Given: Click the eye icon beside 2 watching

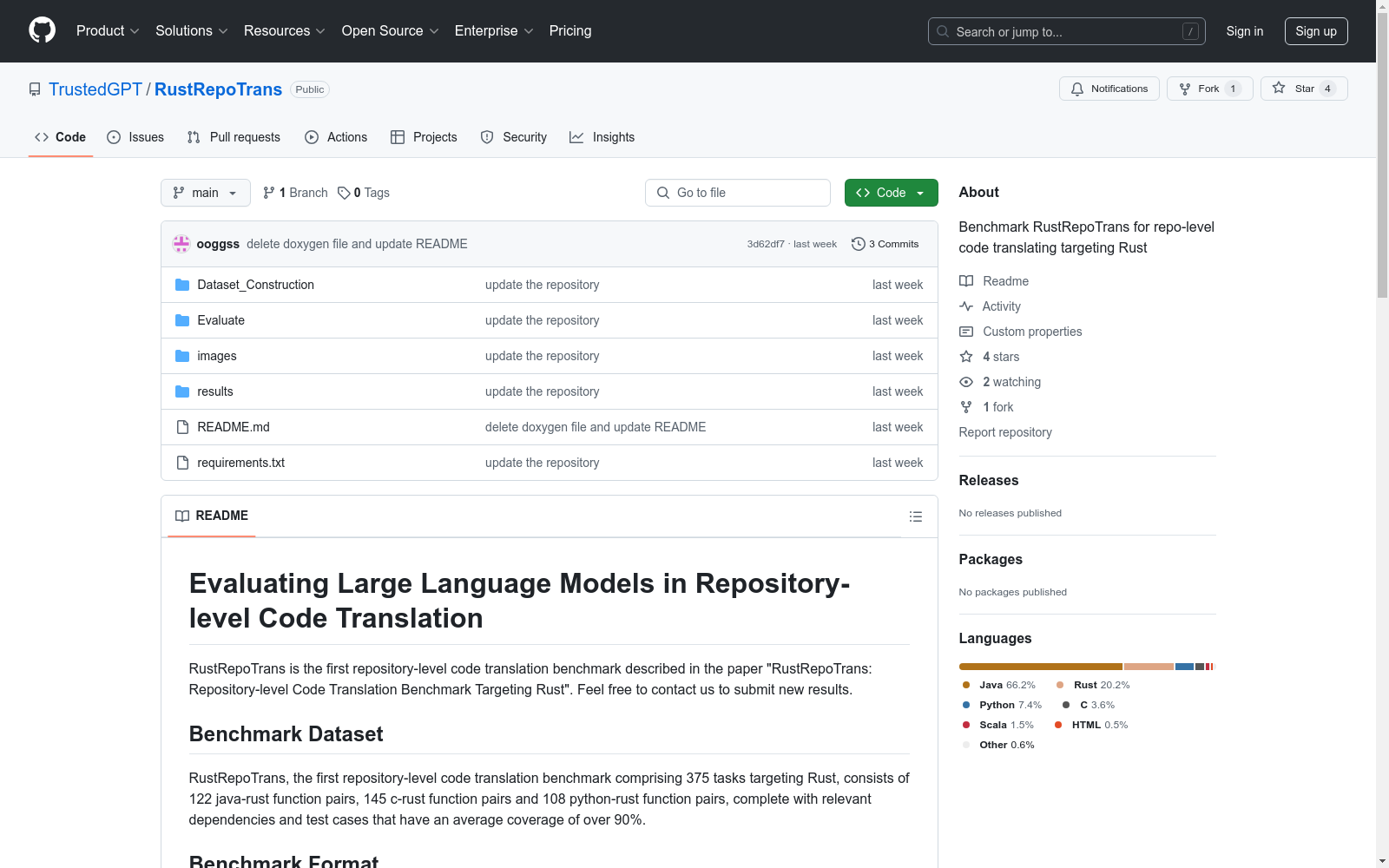Looking at the screenshot, I should (966, 382).
